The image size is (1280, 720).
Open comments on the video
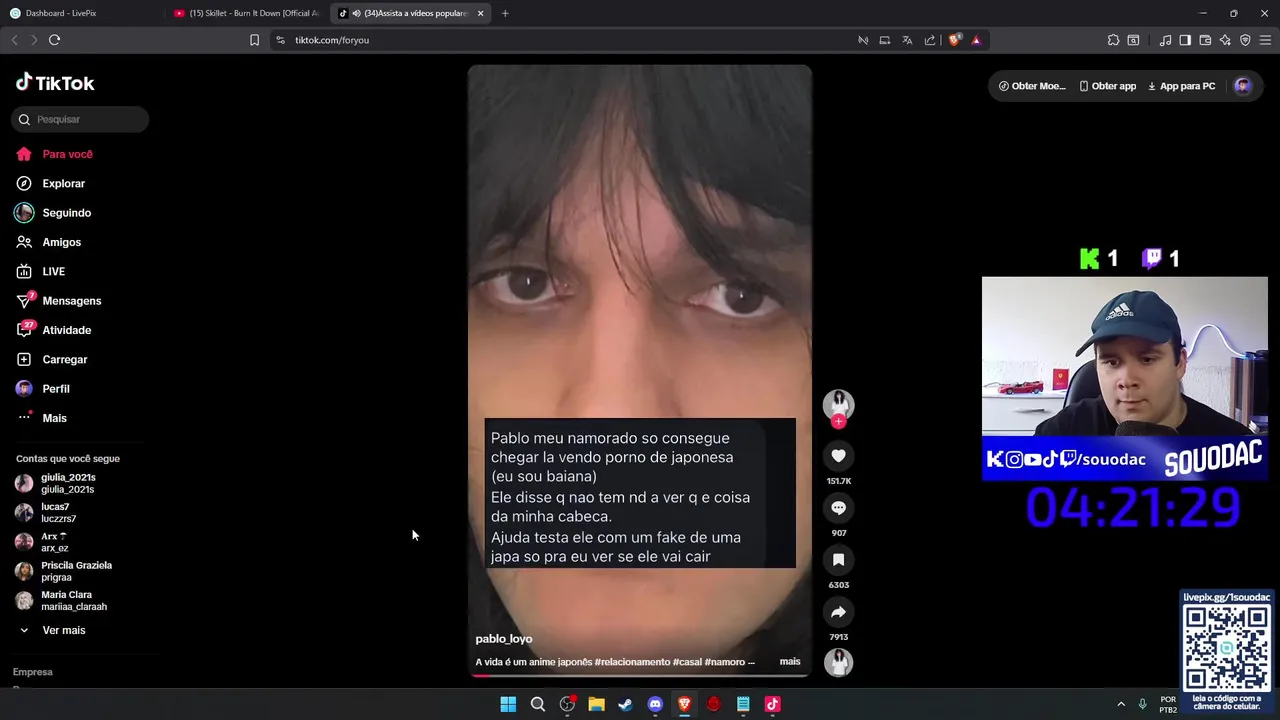coord(838,508)
